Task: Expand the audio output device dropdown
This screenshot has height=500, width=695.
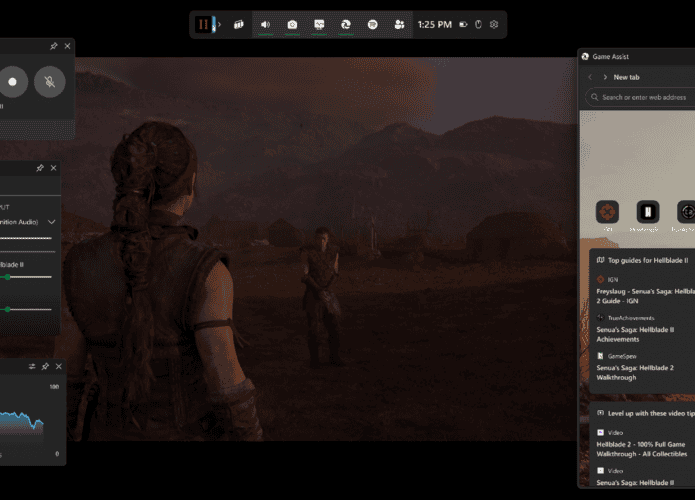Action: (x=51, y=222)
